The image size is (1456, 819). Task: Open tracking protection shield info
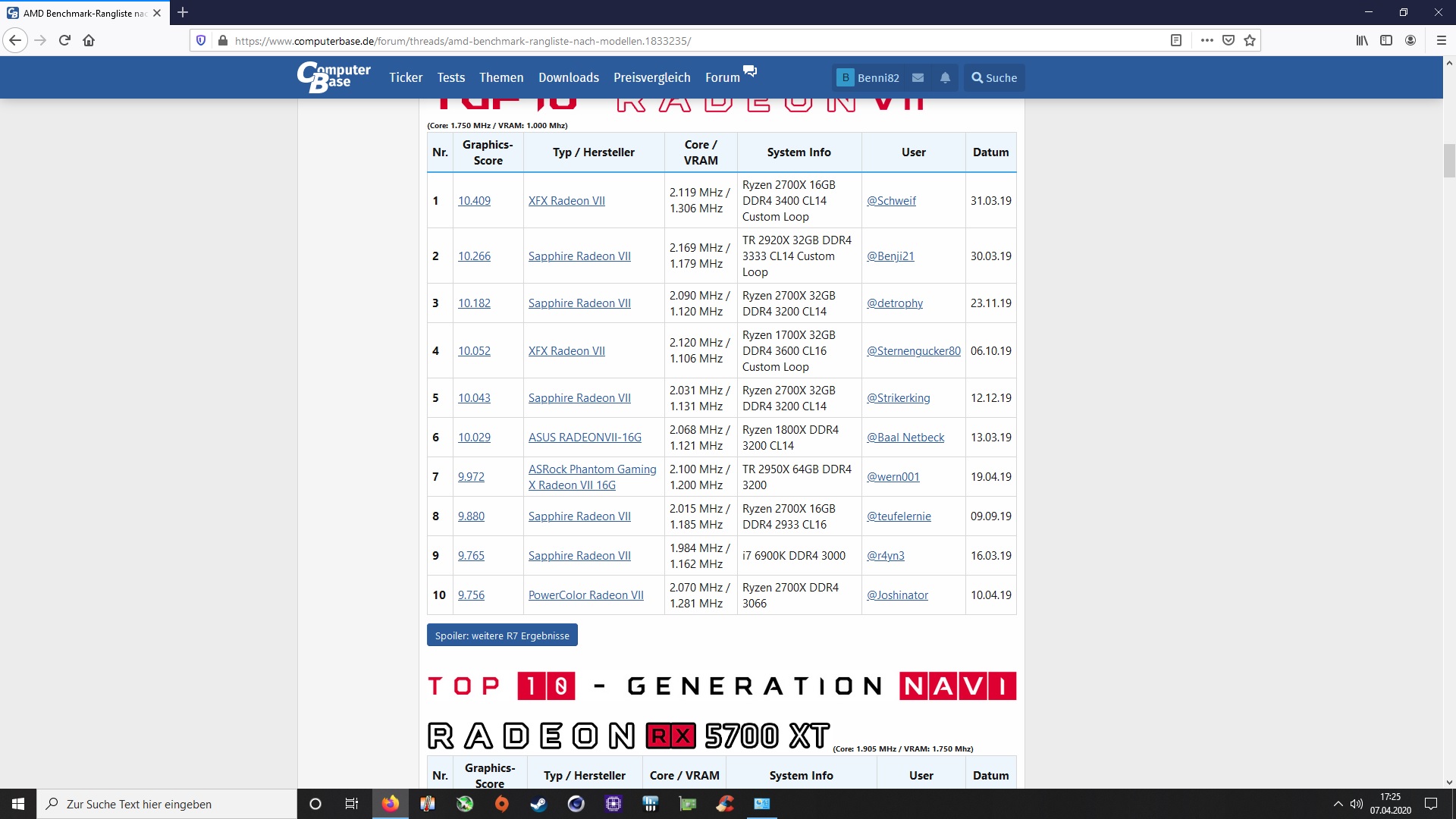[x=201, y=41]
